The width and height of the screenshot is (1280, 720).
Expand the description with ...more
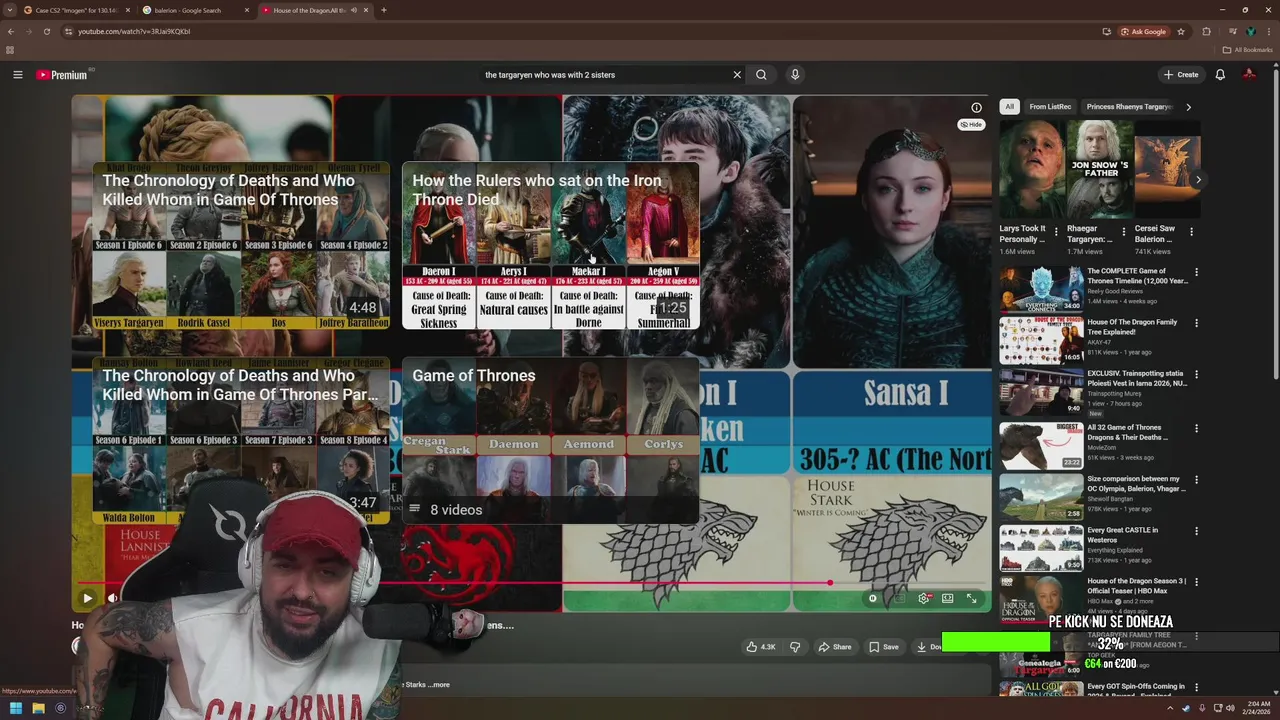(x=440, y=685)
